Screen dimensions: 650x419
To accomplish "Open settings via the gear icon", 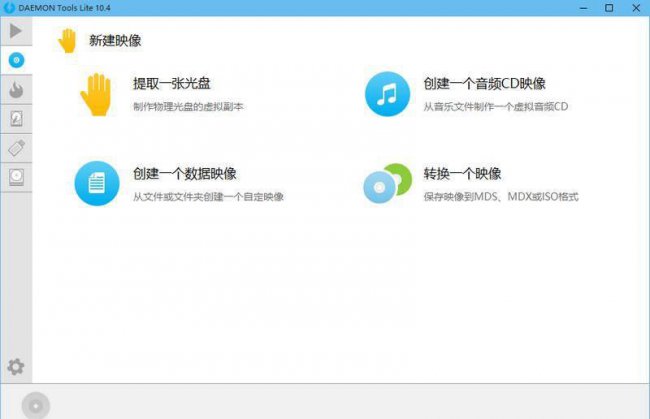I will (16, 367).
